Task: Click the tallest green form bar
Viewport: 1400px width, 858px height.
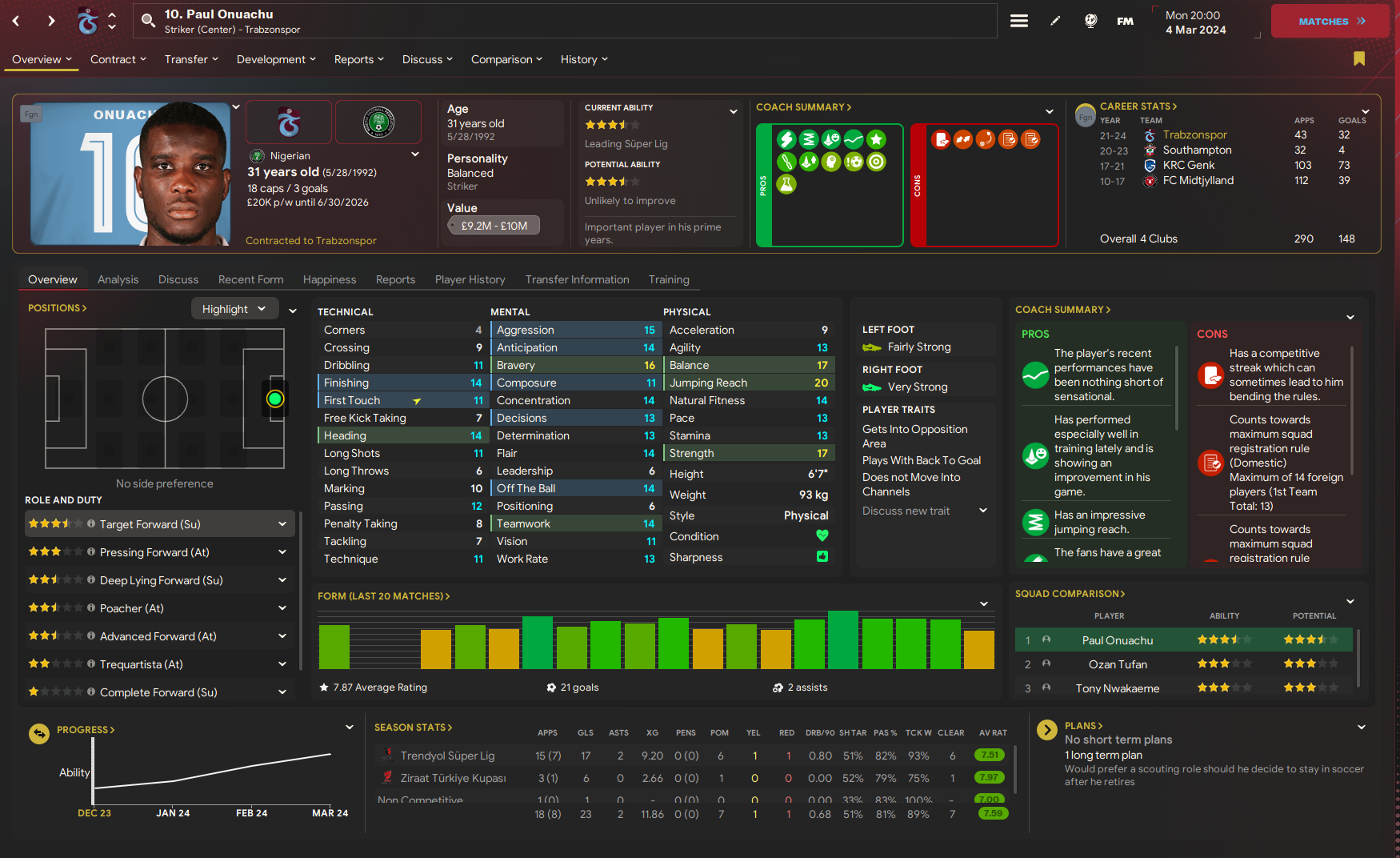Action: pos(842,639)
